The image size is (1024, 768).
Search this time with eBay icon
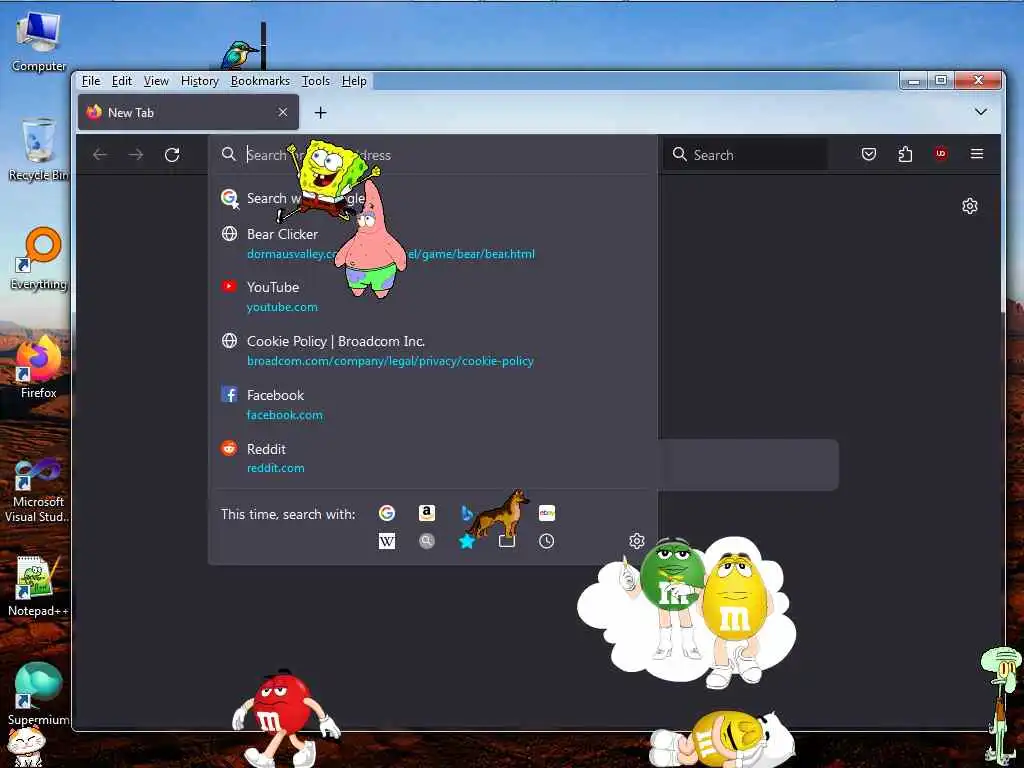coord(547,513)
